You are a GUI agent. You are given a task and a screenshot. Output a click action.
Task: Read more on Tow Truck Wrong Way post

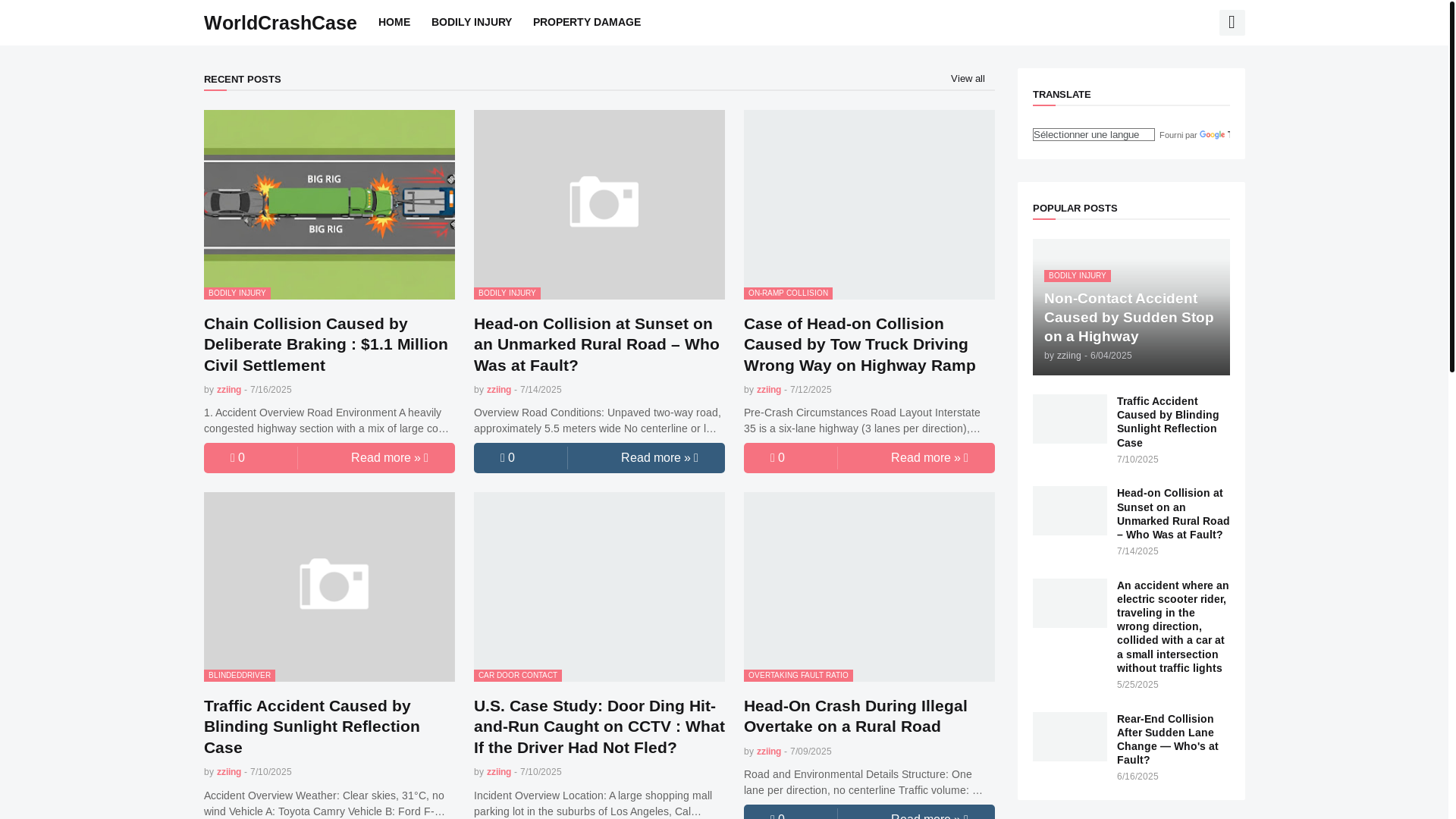(x=929, y=458)
